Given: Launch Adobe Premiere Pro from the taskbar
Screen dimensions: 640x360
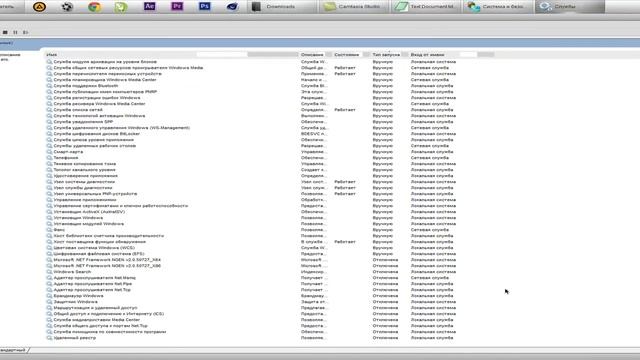Looking at the screenshot, I should tap(177, 6).
